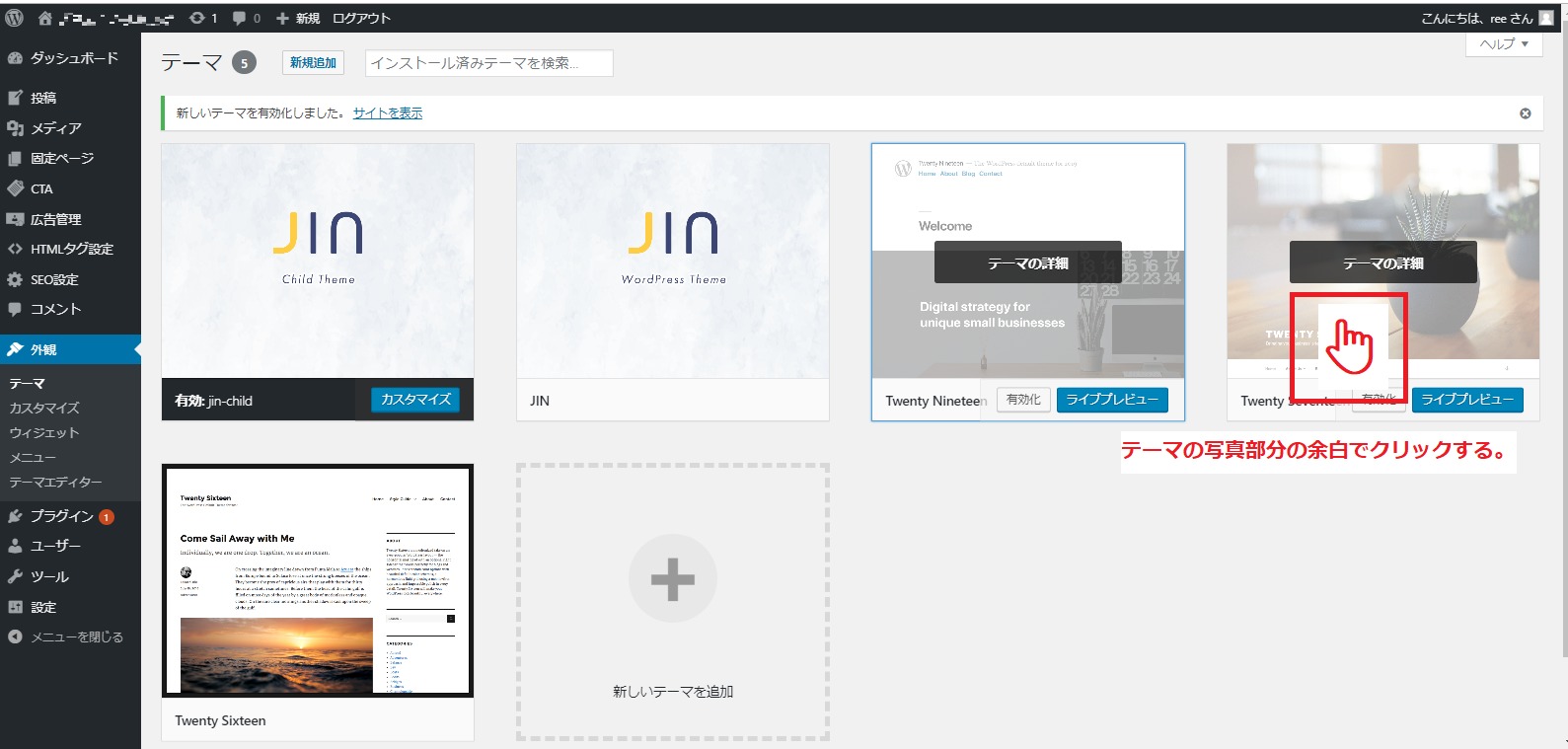Click the 設定 sidebar icon

coord(15,607)
